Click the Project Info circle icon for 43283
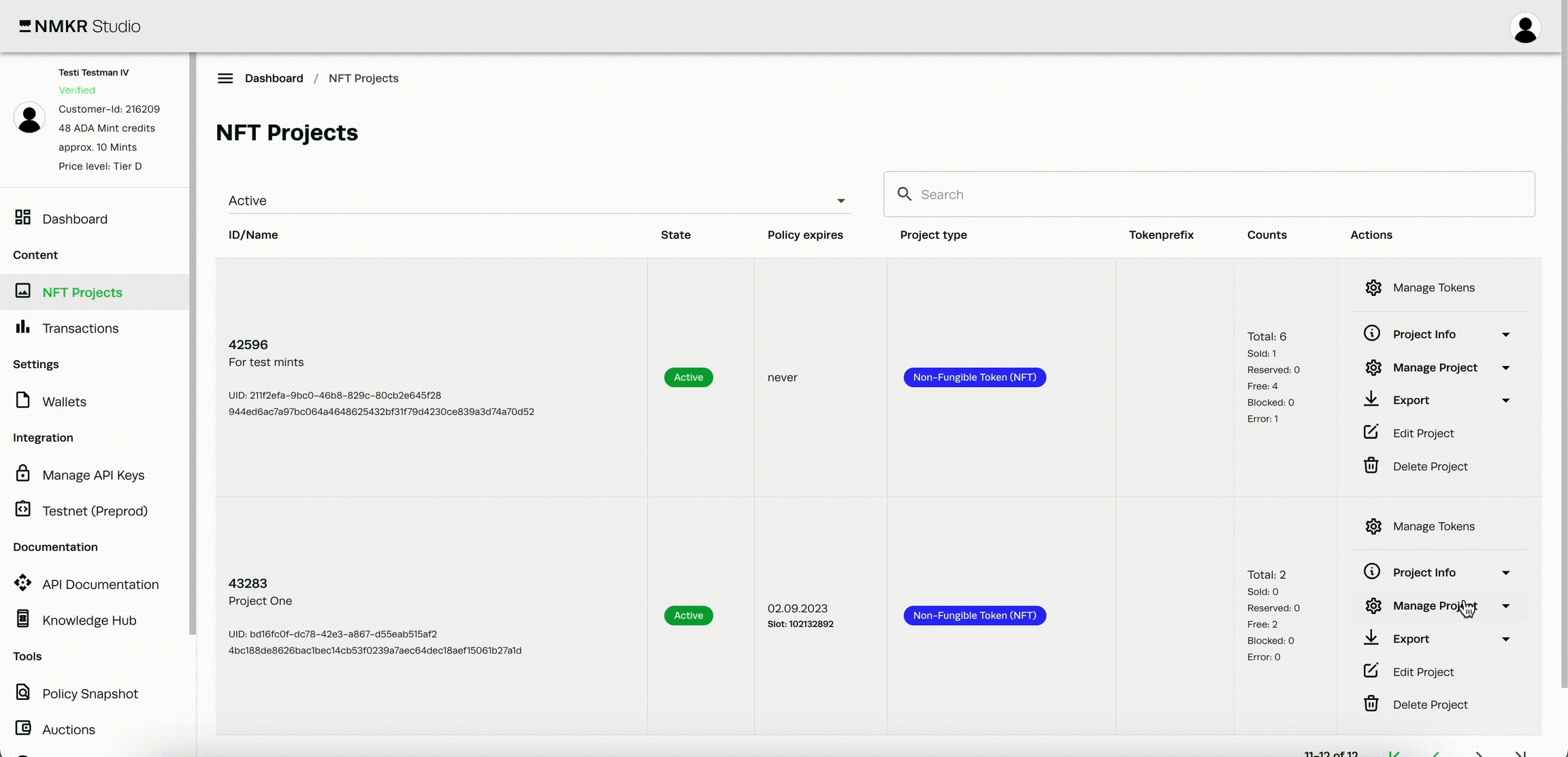 [1372, 572]
